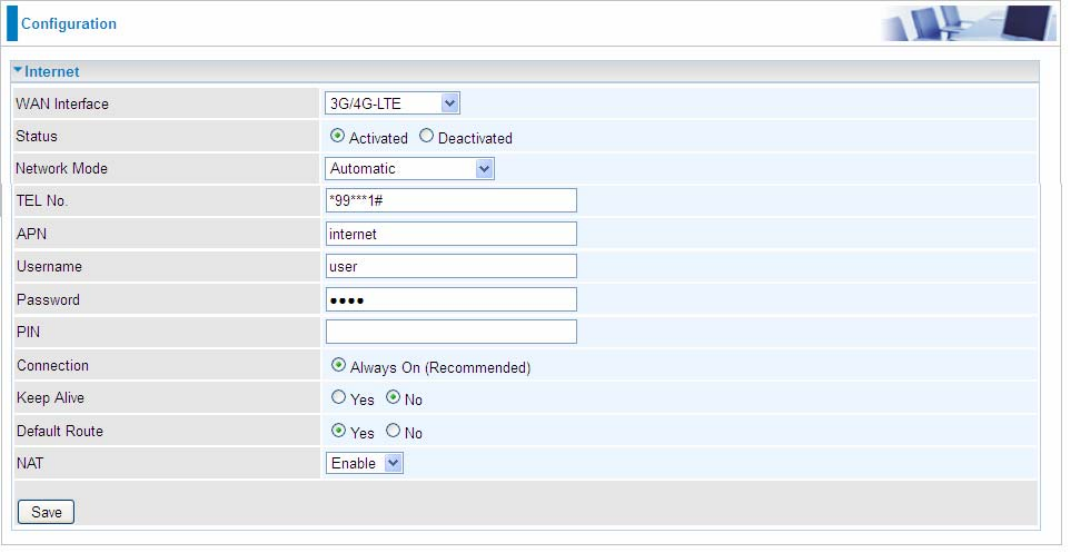Select Always On (Recommended) connection
The height and width of the screenshot is (552, 1070).
point(338,365)
